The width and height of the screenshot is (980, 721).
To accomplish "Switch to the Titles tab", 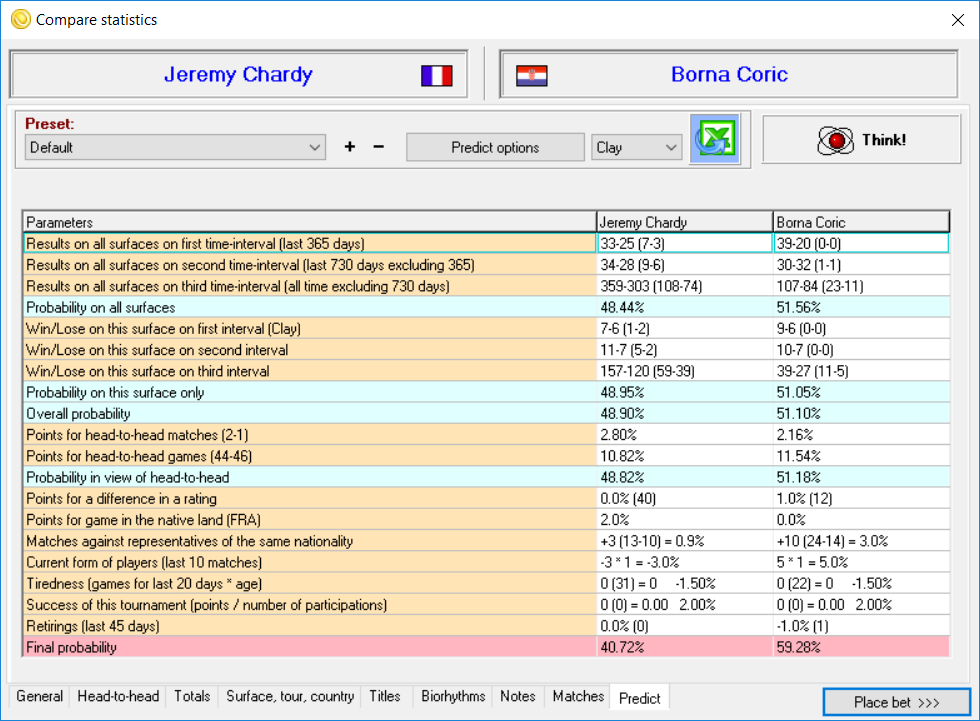I will coord(384,696).
